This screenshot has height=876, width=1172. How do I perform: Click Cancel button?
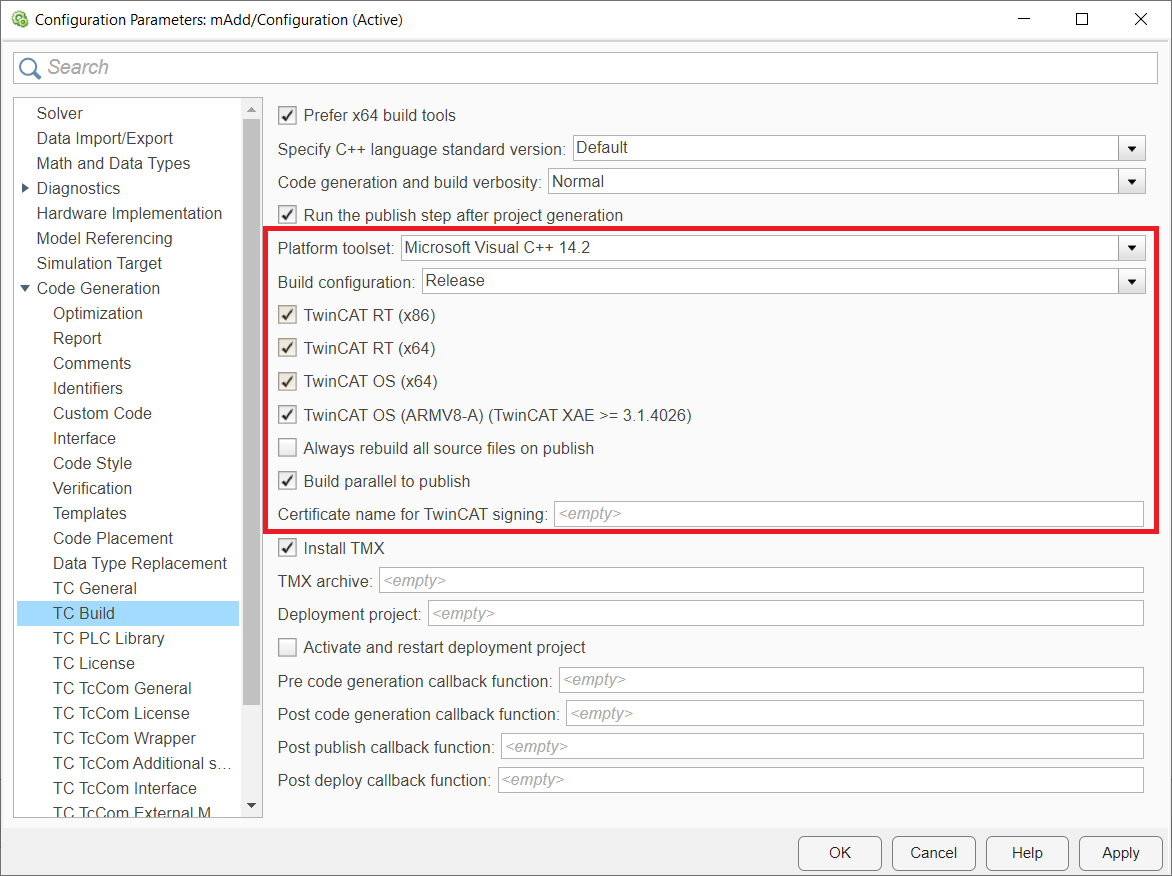pos(933,853)
